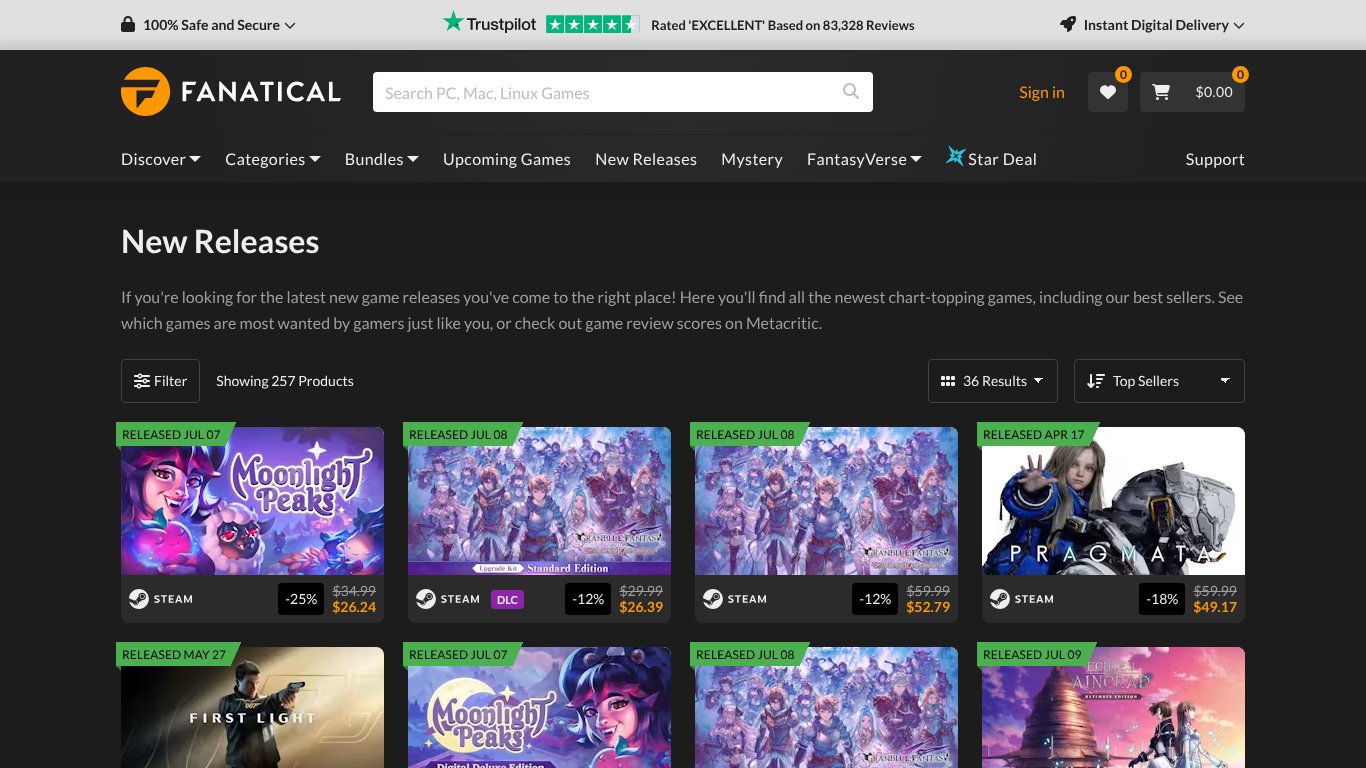Click the Star Deal star icon

click(956, 157)
